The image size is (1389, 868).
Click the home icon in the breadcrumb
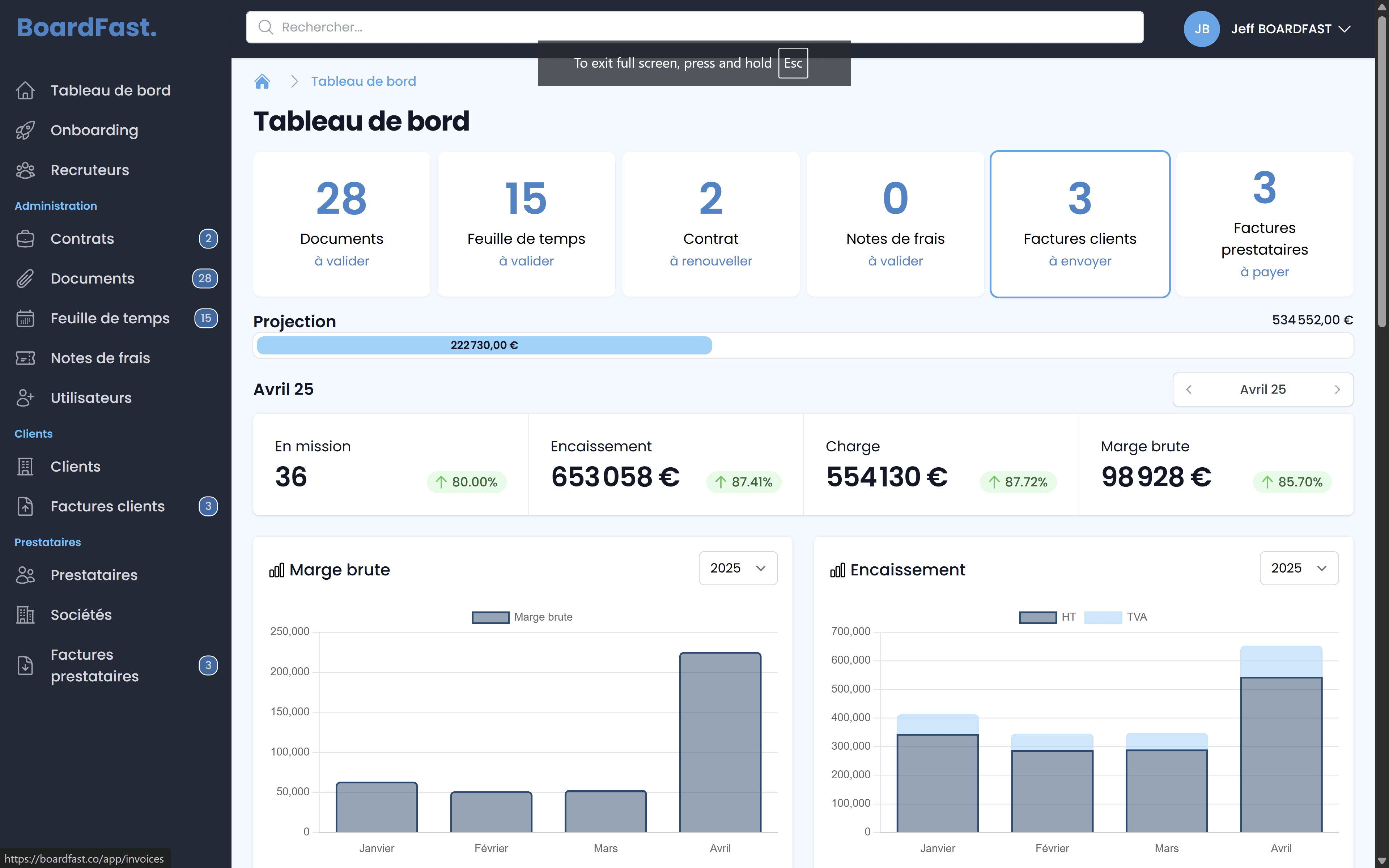pyautogui.click(x=262, y=81)
